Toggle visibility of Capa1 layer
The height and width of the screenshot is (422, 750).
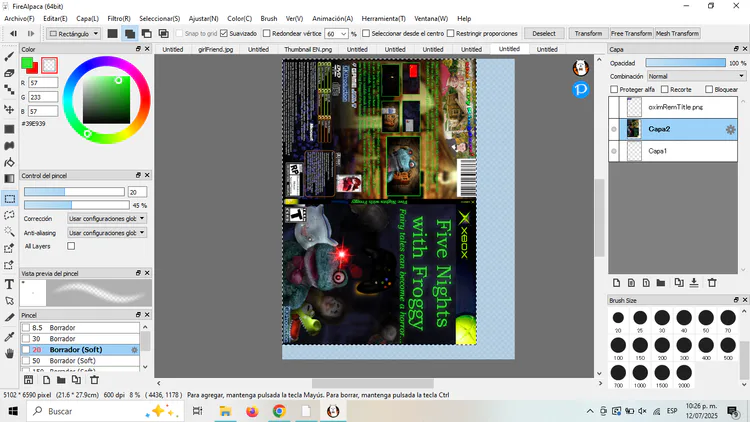click(x=614, y=151)
